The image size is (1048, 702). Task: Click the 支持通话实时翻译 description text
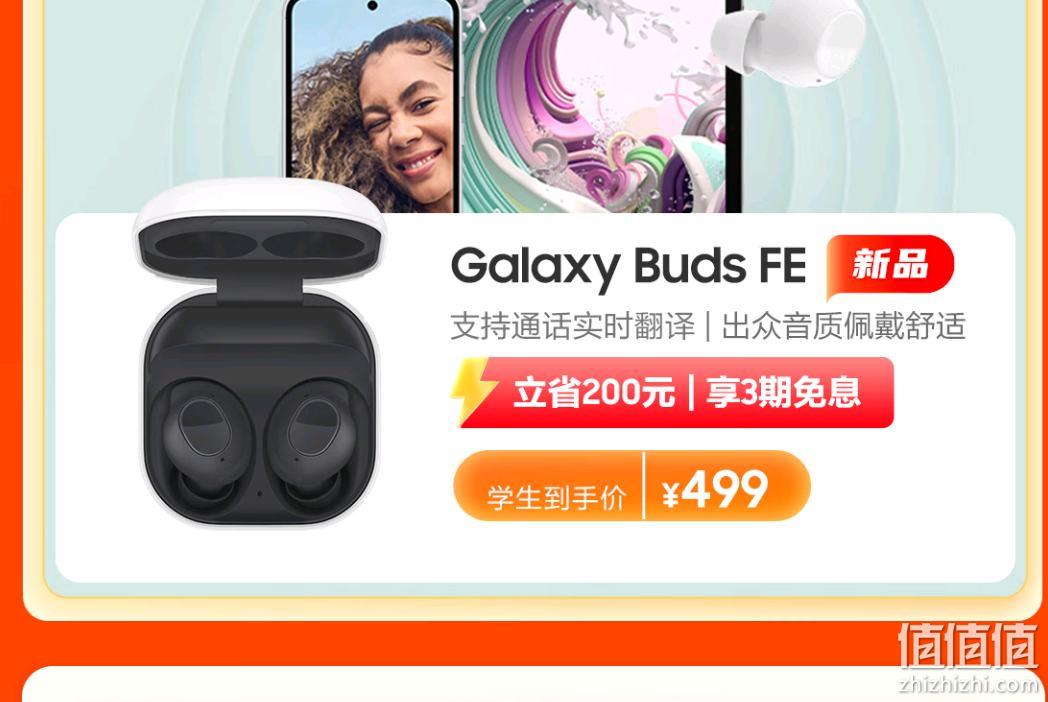tap(573, 326)
